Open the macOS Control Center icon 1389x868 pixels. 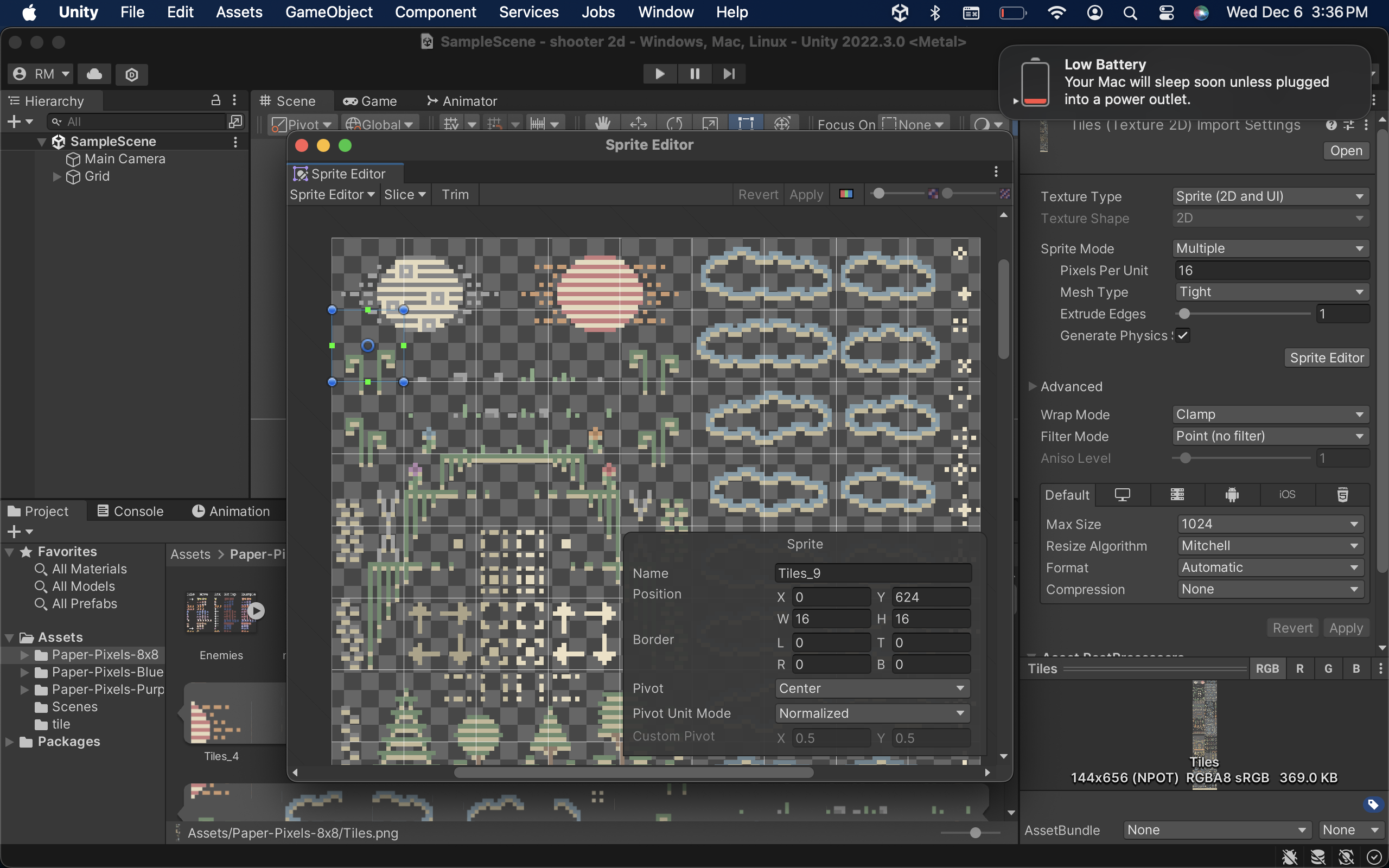coord(1167,12)
